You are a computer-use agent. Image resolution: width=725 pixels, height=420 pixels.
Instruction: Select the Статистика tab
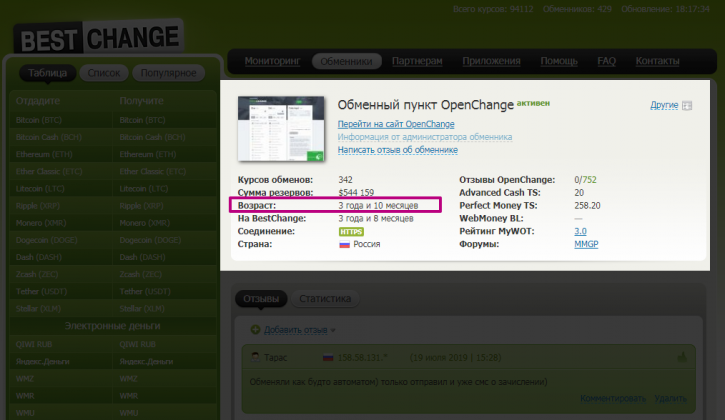click(325, 299)
